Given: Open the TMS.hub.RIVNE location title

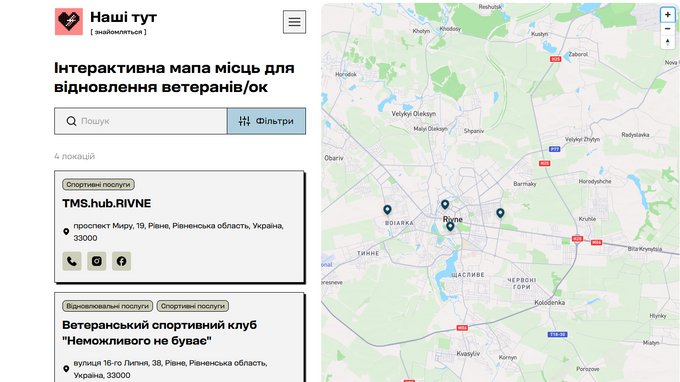Looking at the screenshot, I should 107,203.
